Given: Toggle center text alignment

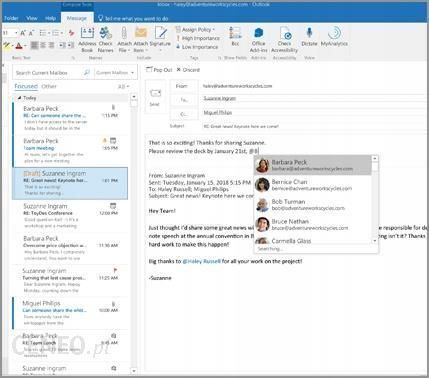Looking at the screenshot, I should tap(43, 45).
